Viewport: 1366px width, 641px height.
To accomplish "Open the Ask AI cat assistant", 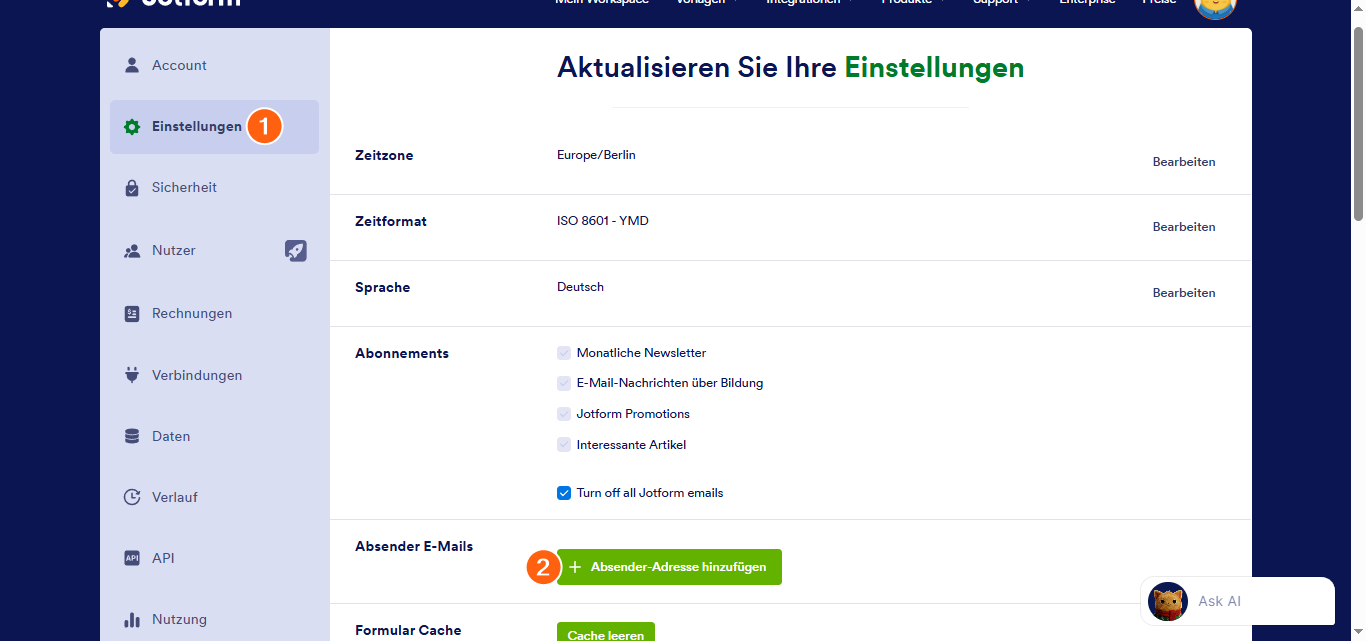I will [1167, 602].
